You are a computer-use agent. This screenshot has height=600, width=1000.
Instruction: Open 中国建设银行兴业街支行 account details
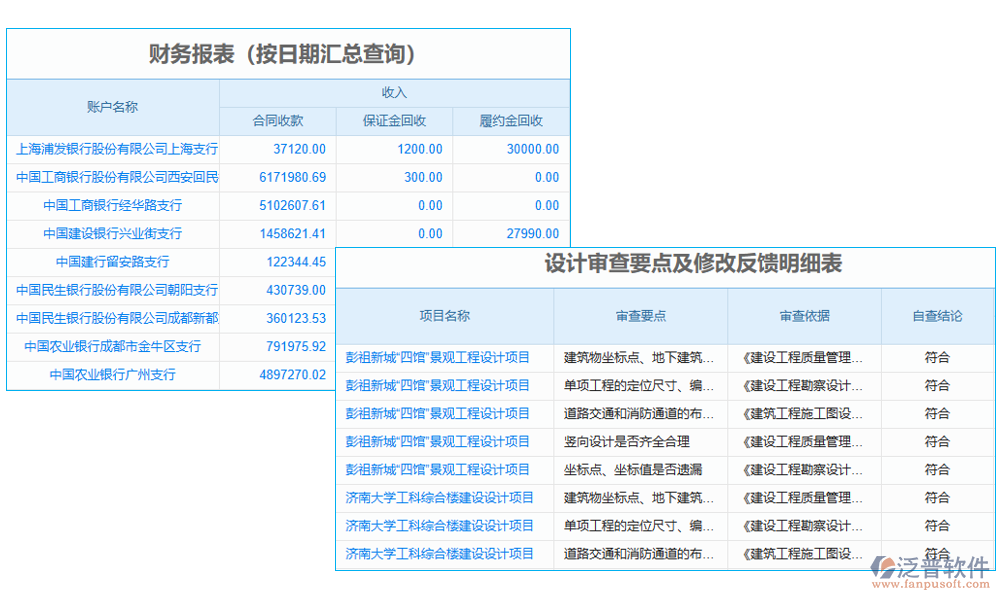pyautogui.click(x=113, y=233)
